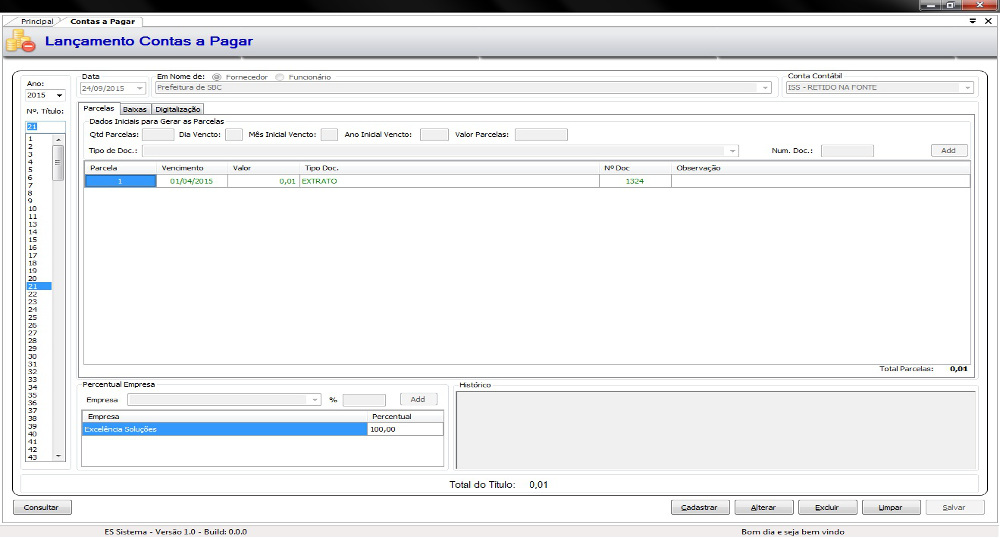Select the Excelência Soluções row
This screenshot has height=538, width=1000.
click(224, 429)
